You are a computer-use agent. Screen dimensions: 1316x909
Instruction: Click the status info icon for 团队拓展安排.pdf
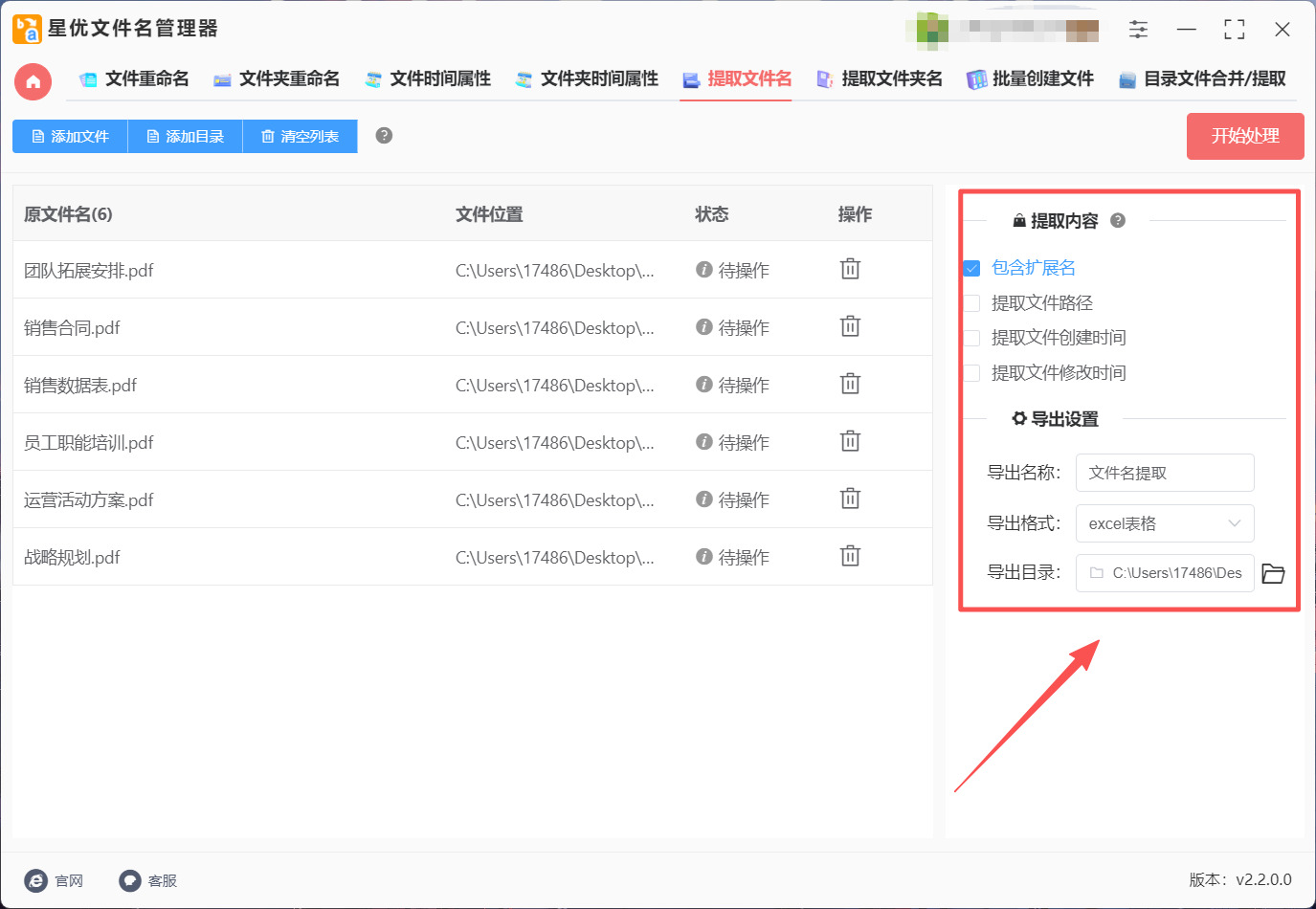[x=704, y=270]
